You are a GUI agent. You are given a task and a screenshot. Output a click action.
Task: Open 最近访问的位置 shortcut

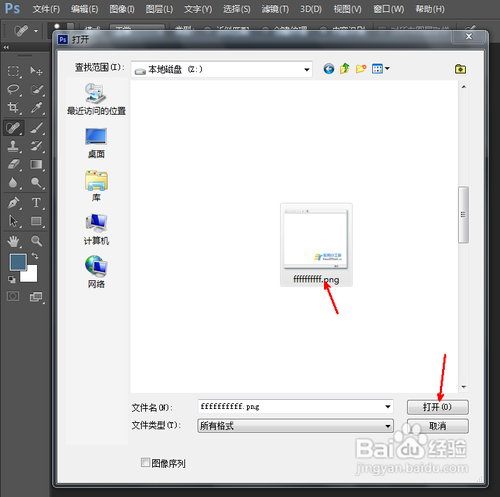(x=96, y=99)
